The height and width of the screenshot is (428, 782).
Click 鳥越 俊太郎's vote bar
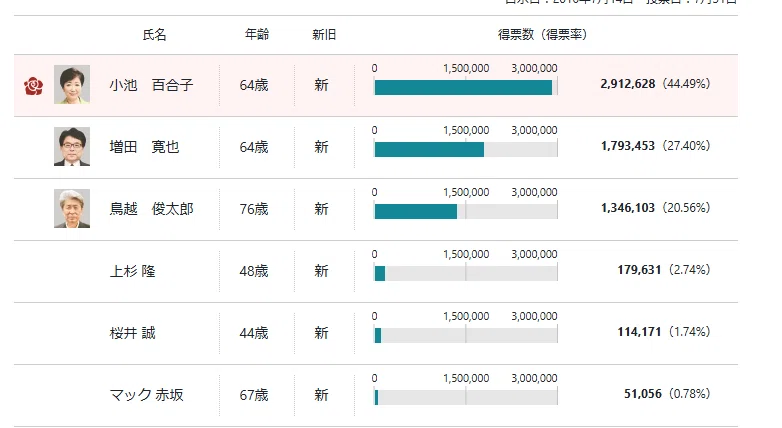coord(415,211)
